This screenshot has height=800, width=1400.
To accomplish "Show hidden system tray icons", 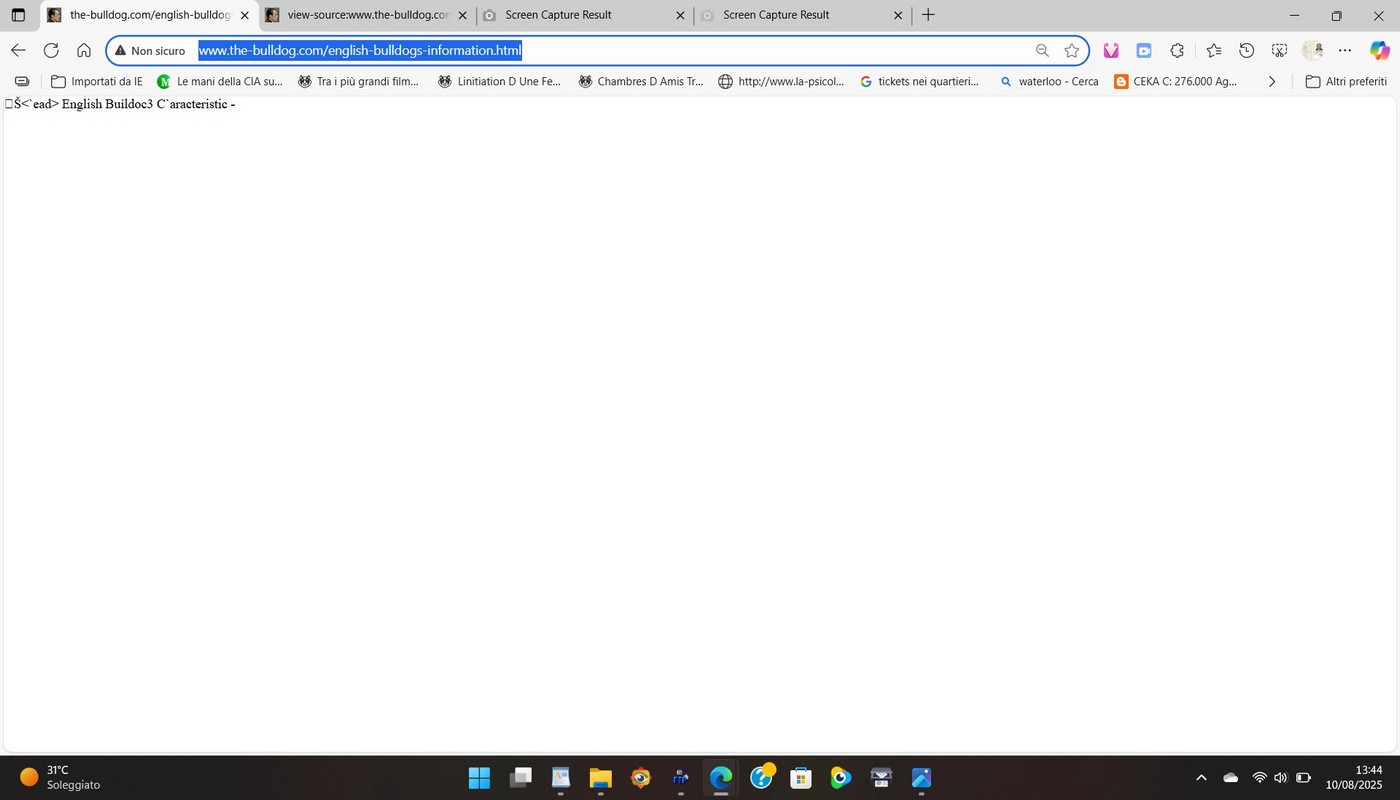I will coord(1201,778).
